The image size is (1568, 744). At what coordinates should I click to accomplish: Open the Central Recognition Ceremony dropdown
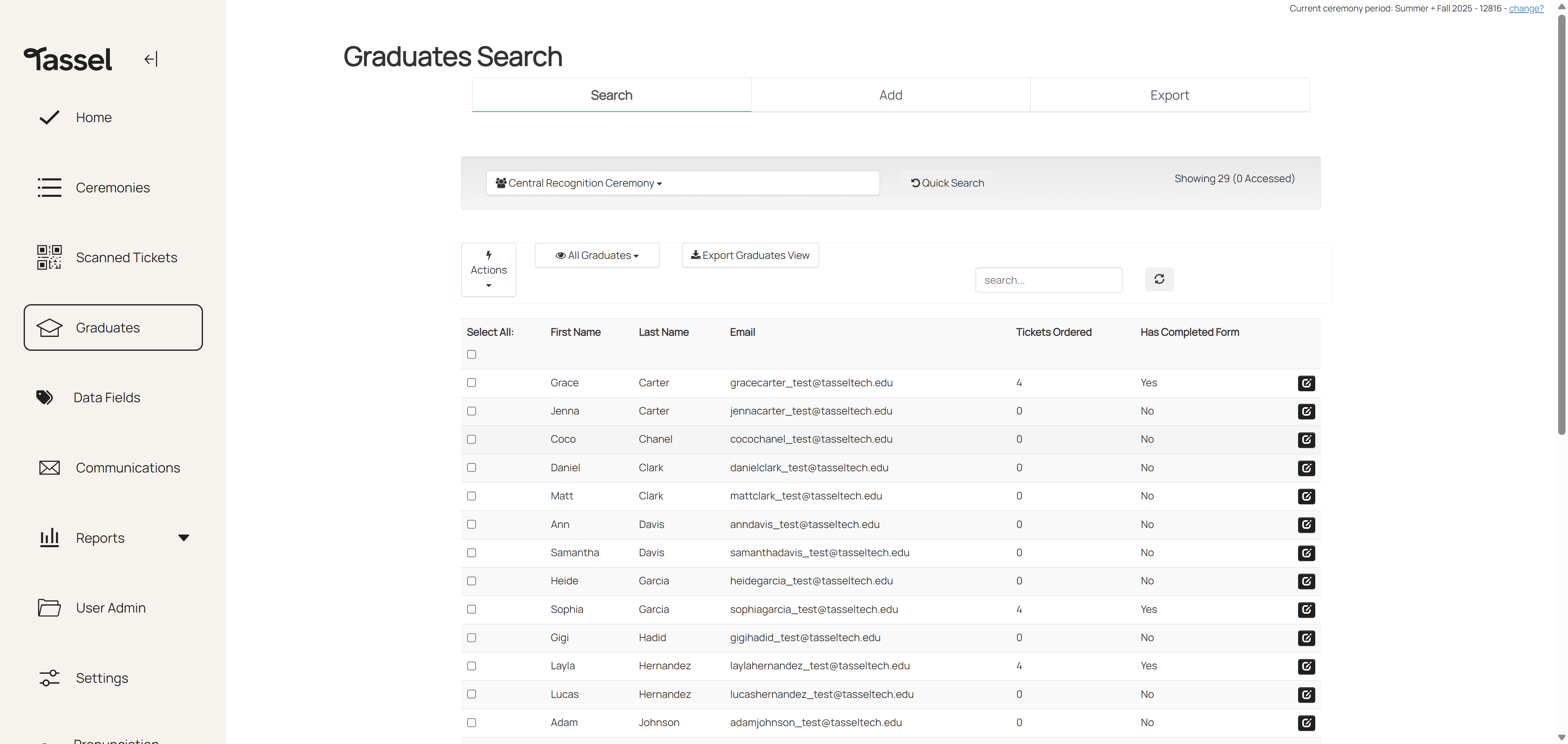click(682, 183)
